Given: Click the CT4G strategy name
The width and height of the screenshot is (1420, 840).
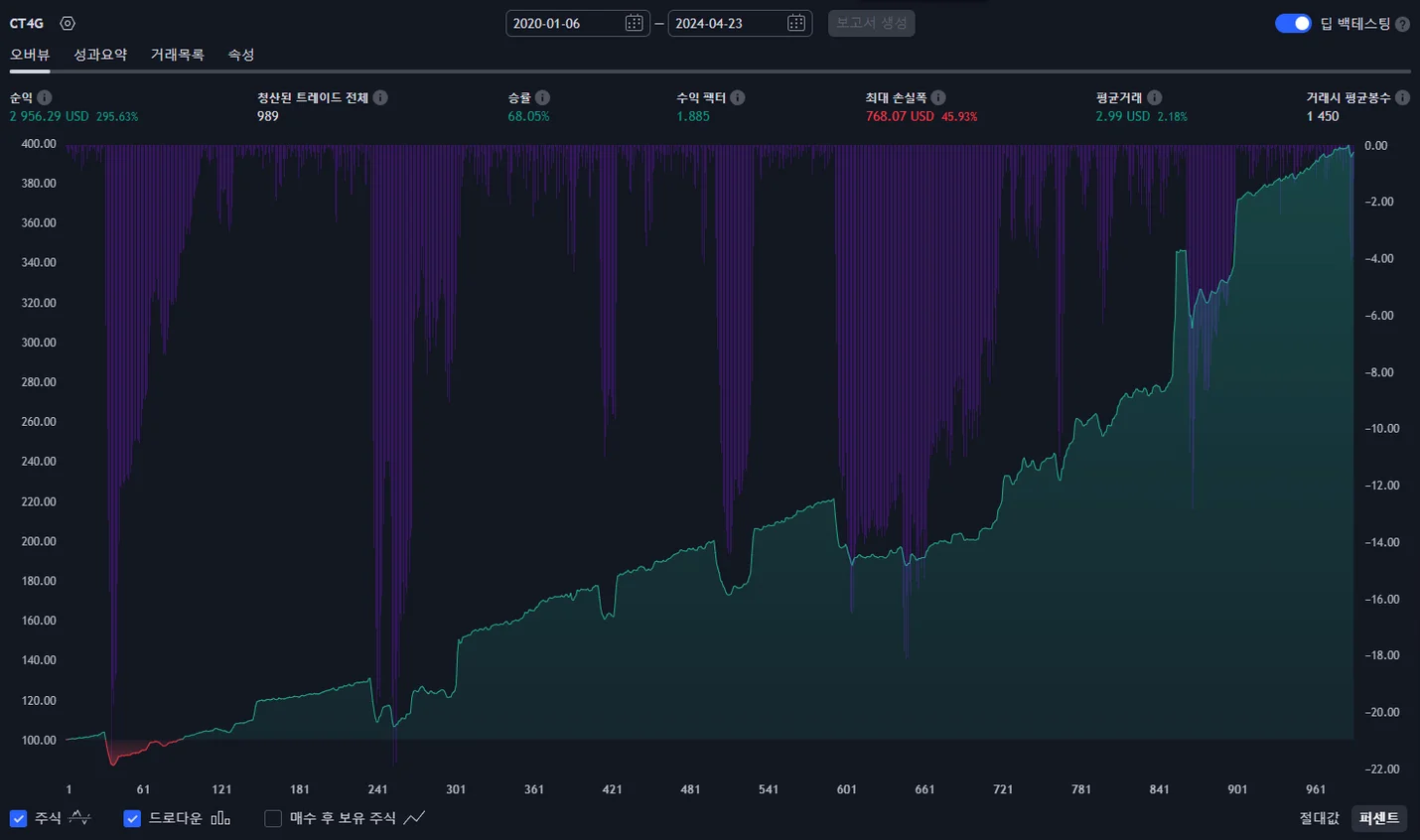Looking at the screenshot, I should point(27,23).
